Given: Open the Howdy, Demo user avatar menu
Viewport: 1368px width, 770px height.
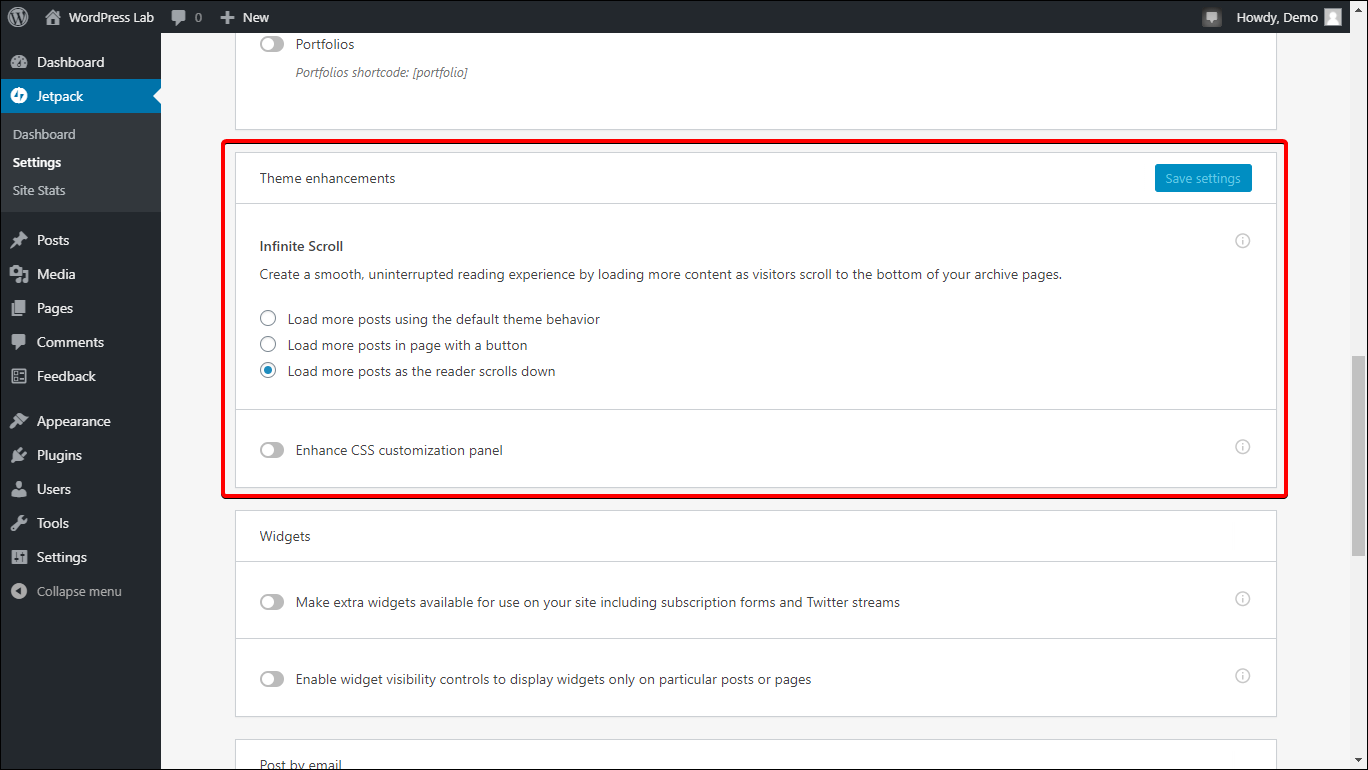Looking at the screenshot, I should click(1333, 17).
